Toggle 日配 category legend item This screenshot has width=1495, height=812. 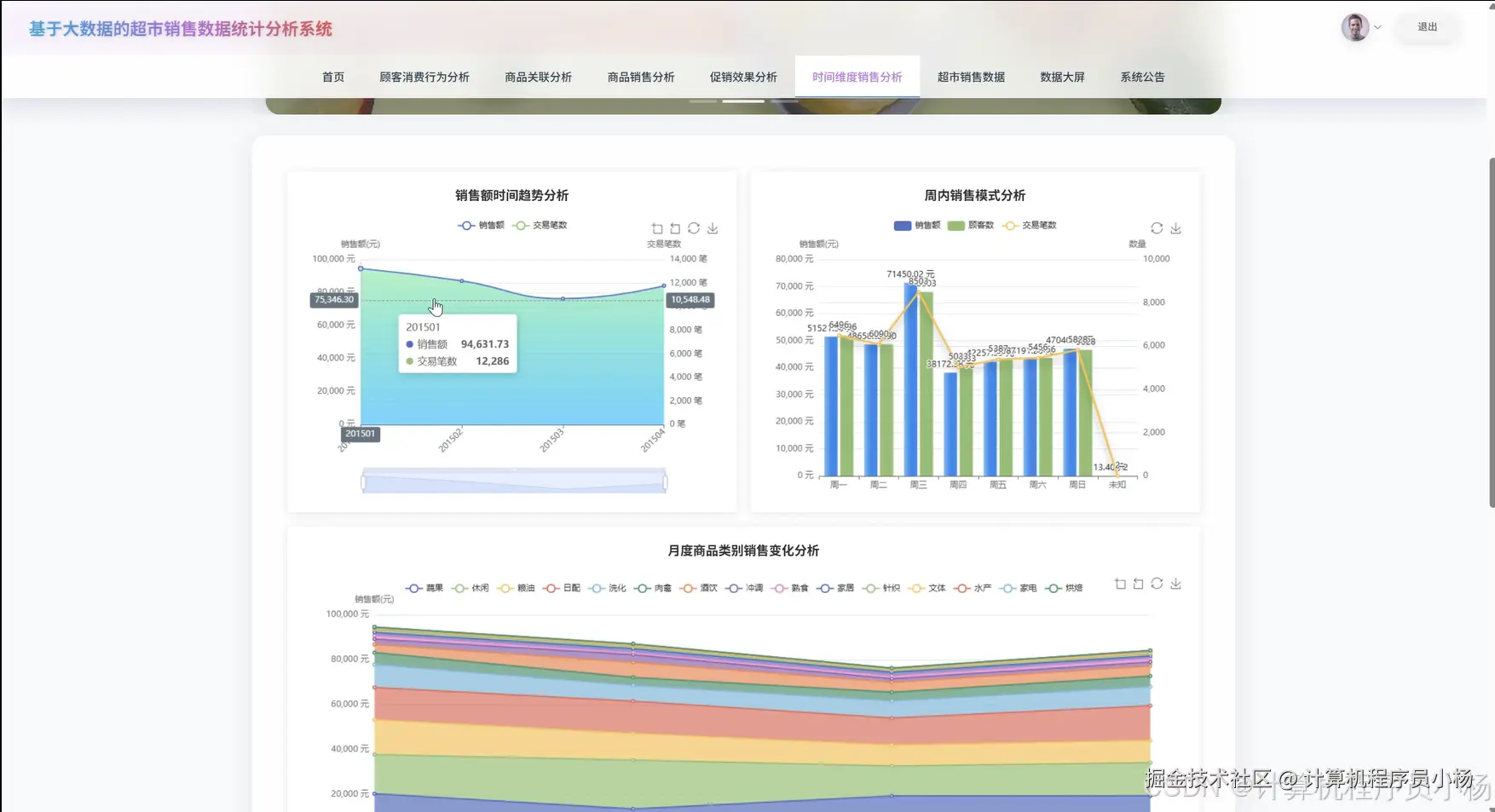coord(562,588)
